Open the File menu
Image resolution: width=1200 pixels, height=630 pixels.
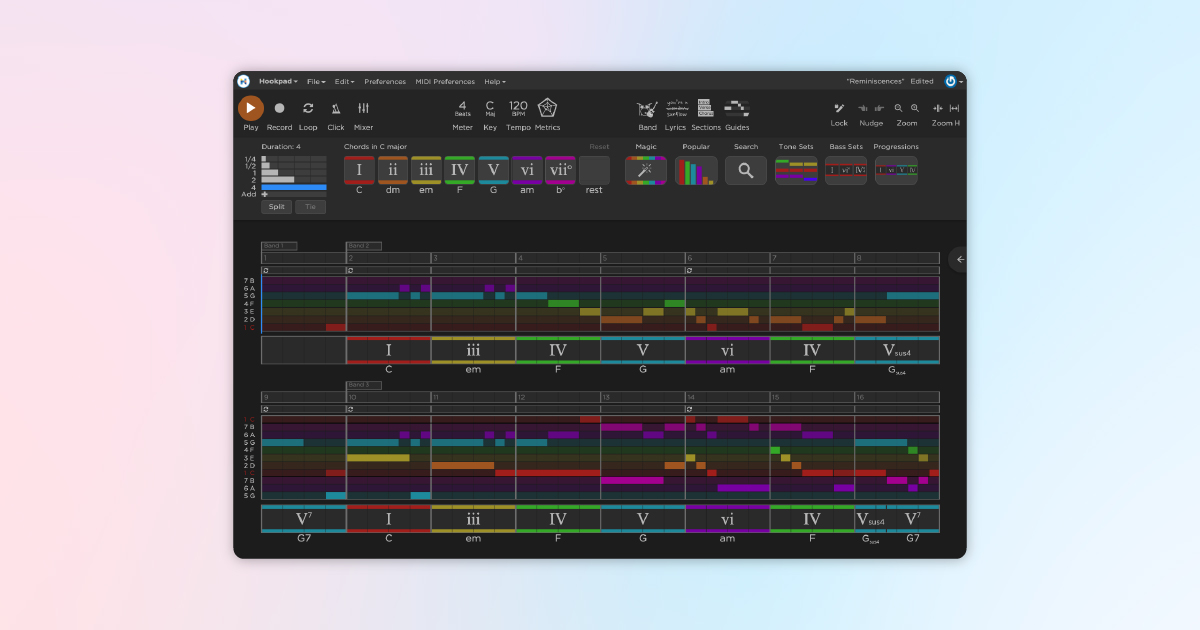(x=316, y=81)
